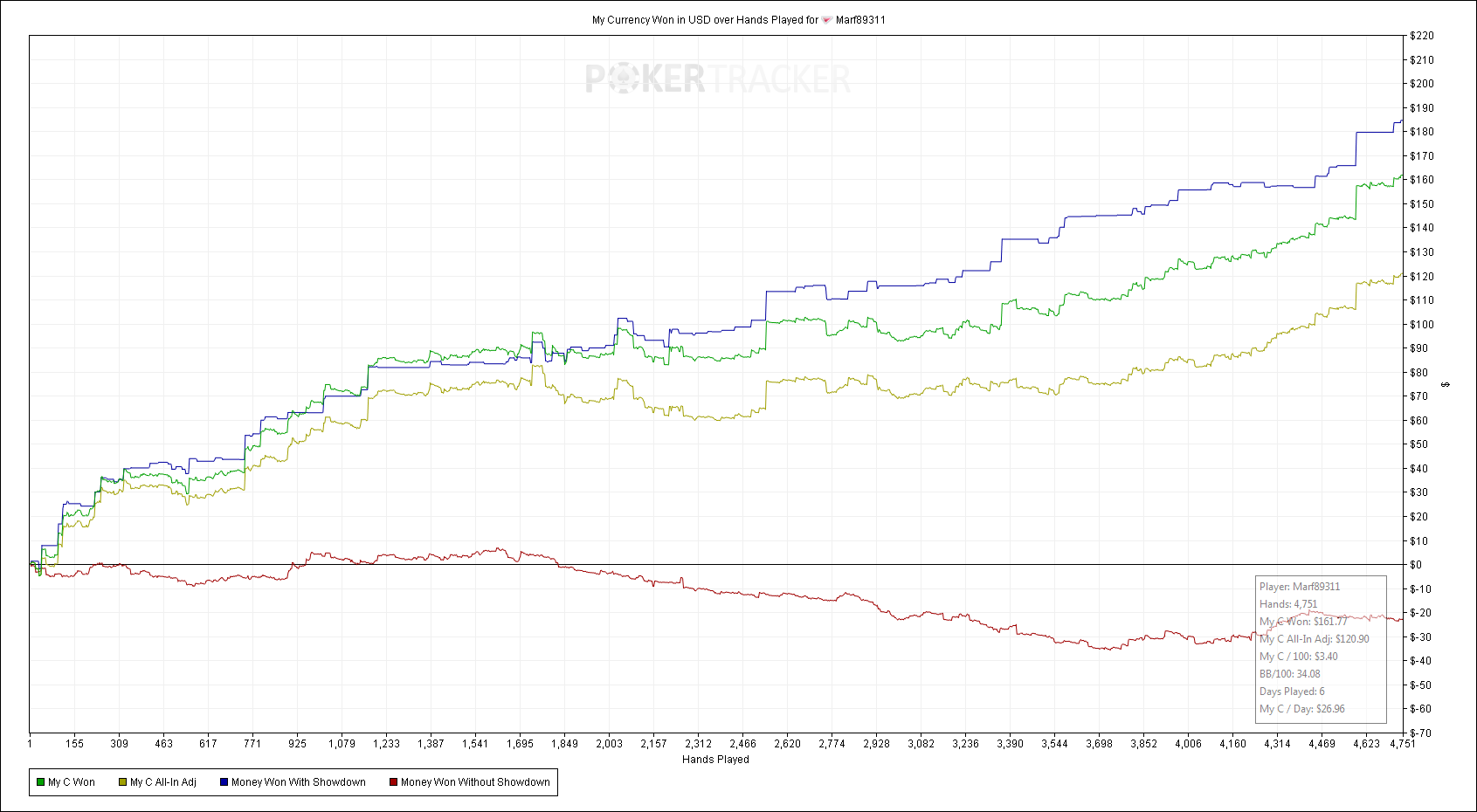This screenshot has width=1477, height=812.
Task: Click the green My C Won legend swatch
Action: tap(40, 782)
